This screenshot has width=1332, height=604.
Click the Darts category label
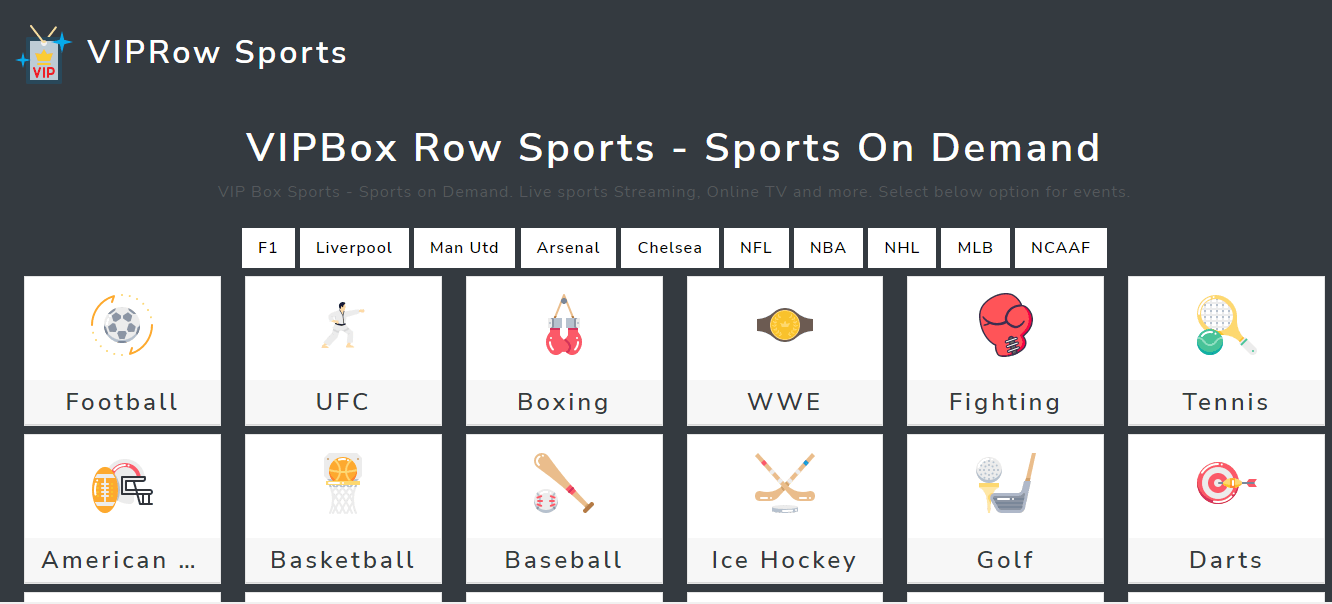[x=1226, y=560]
